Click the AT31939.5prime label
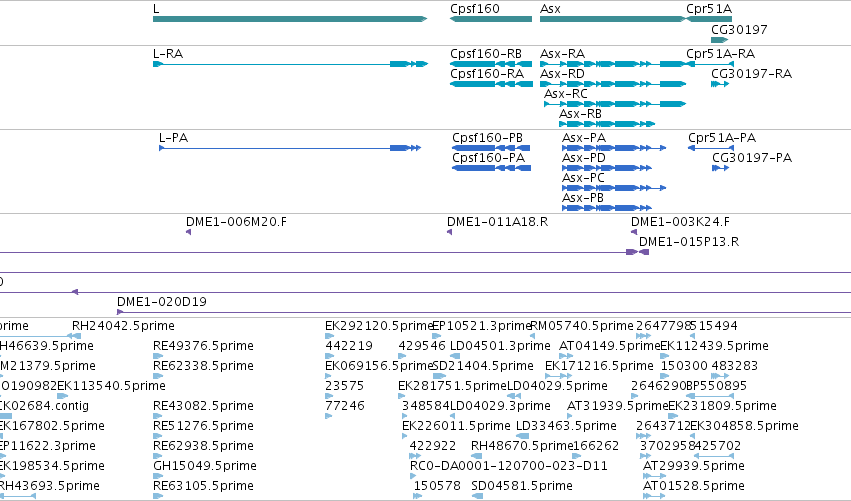Viewport: 851px width, 501px height. (618, 406)
